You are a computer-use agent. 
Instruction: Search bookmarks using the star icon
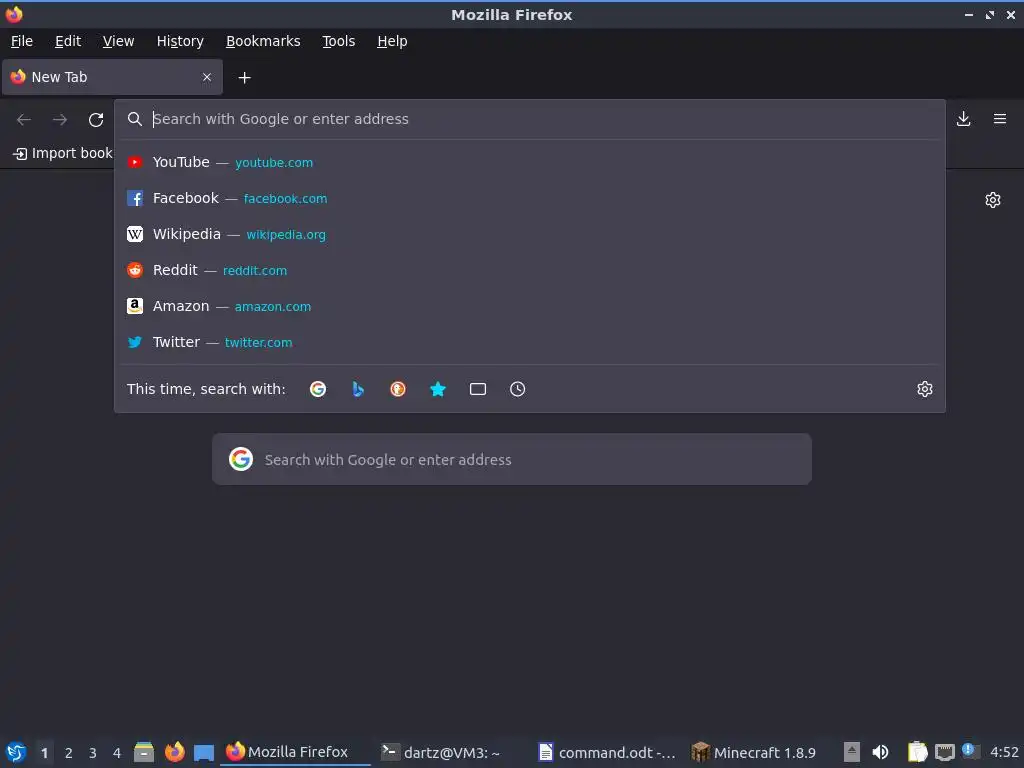click(x=438, y=389)
